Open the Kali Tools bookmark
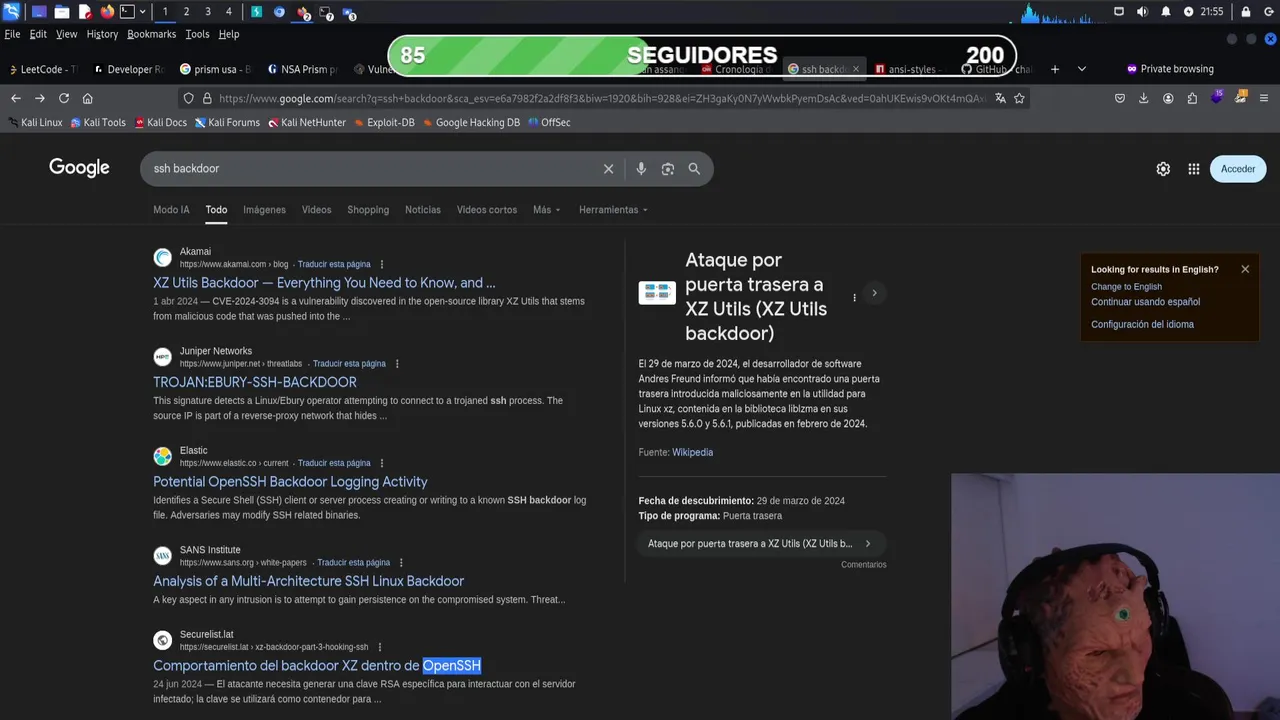The image size is (1280, 720). (98, 122)
